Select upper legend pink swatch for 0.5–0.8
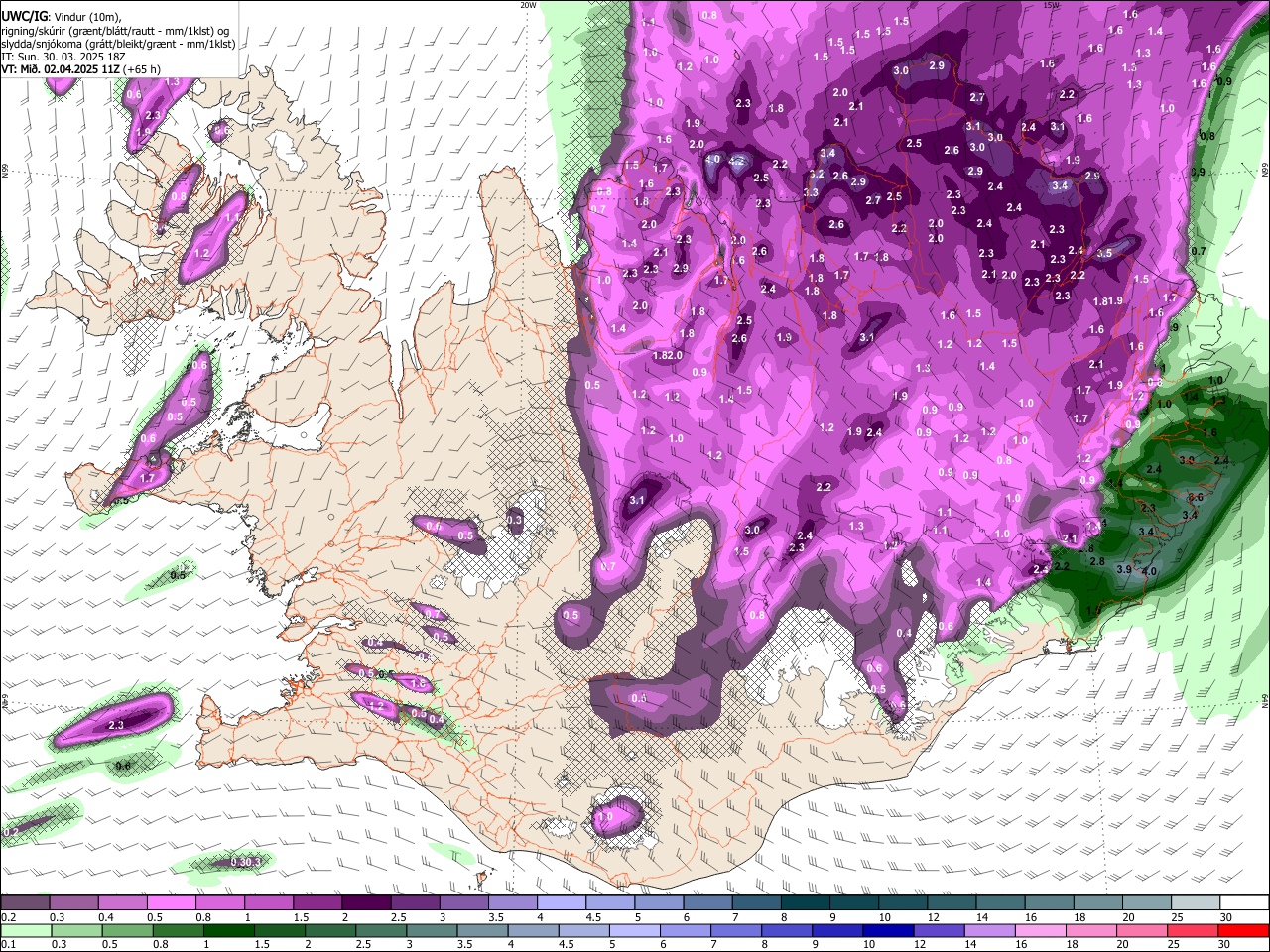Viewport: 1270px width, 952px height. point(171,902)
